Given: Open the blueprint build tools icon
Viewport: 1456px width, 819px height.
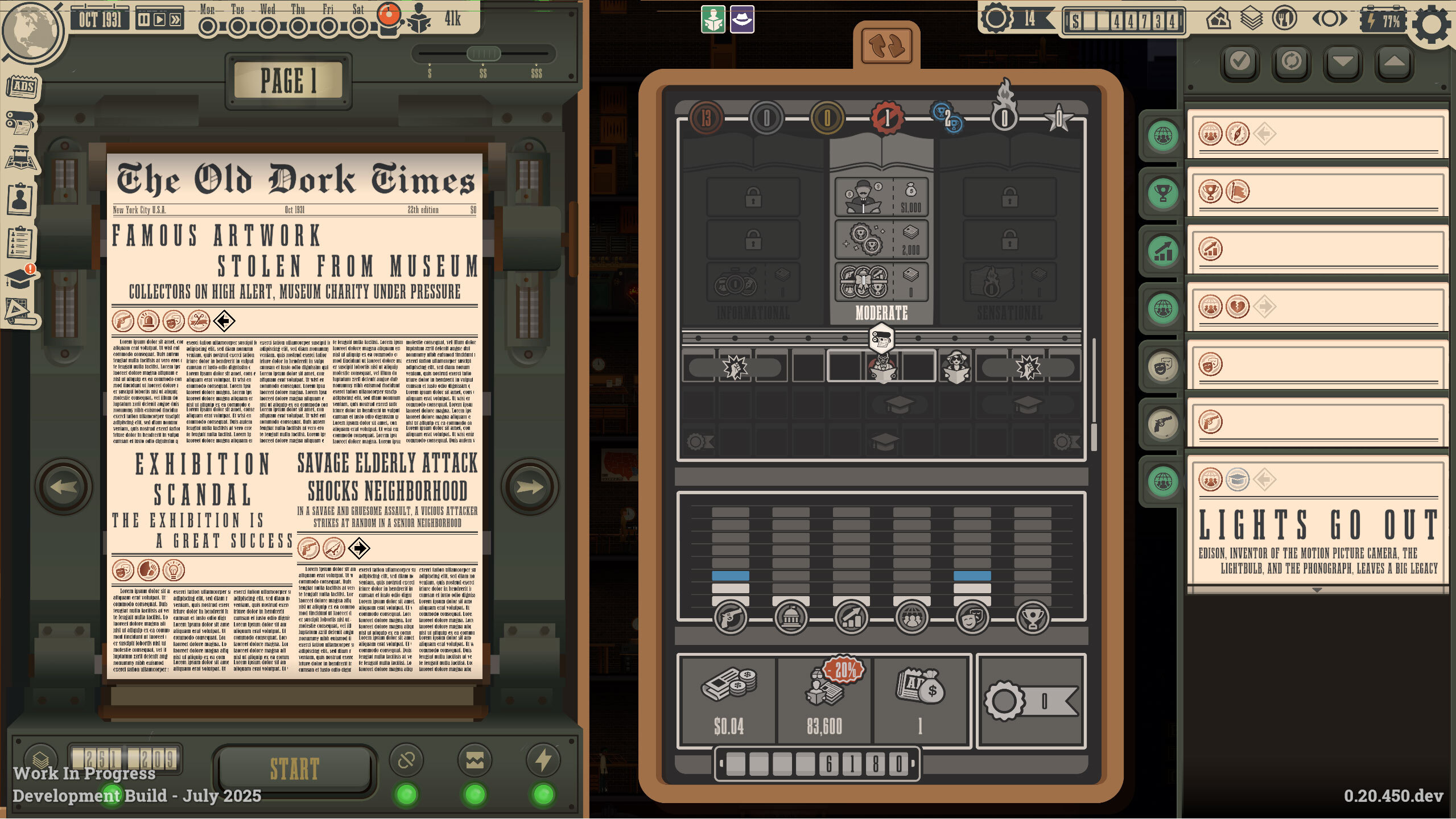Looking at the screenshot, I should pos(20,312).
